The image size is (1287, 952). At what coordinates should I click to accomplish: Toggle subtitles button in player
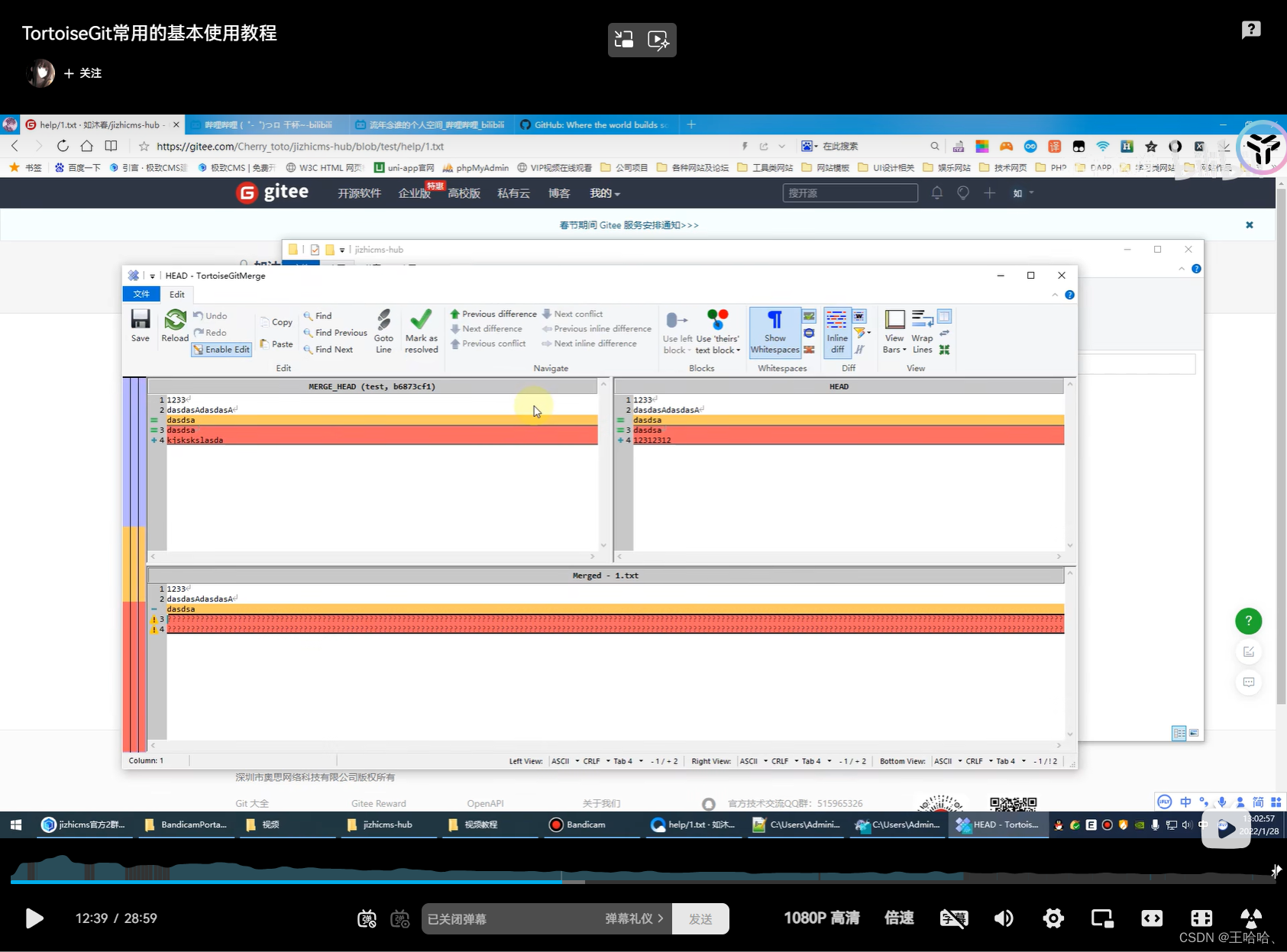point(954,918)
